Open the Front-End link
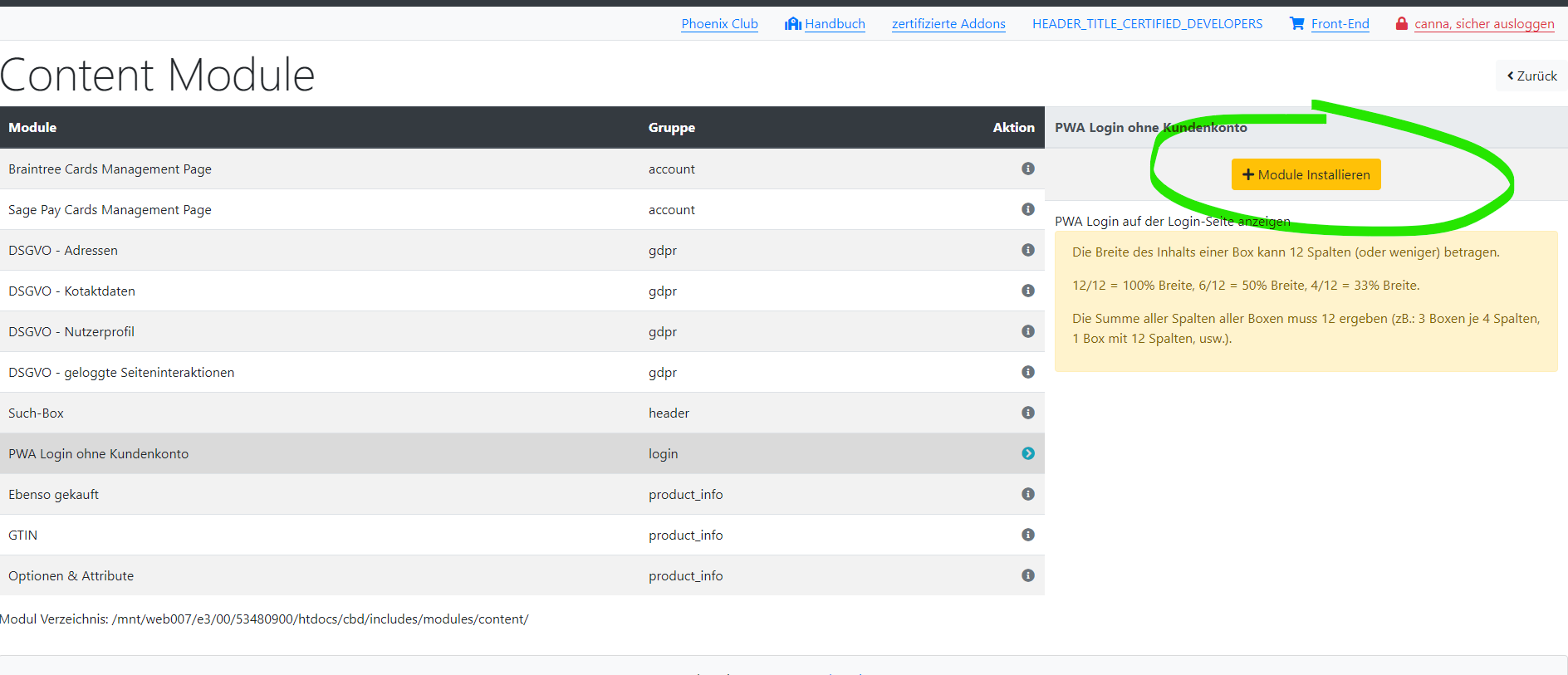 (1340, 24)
